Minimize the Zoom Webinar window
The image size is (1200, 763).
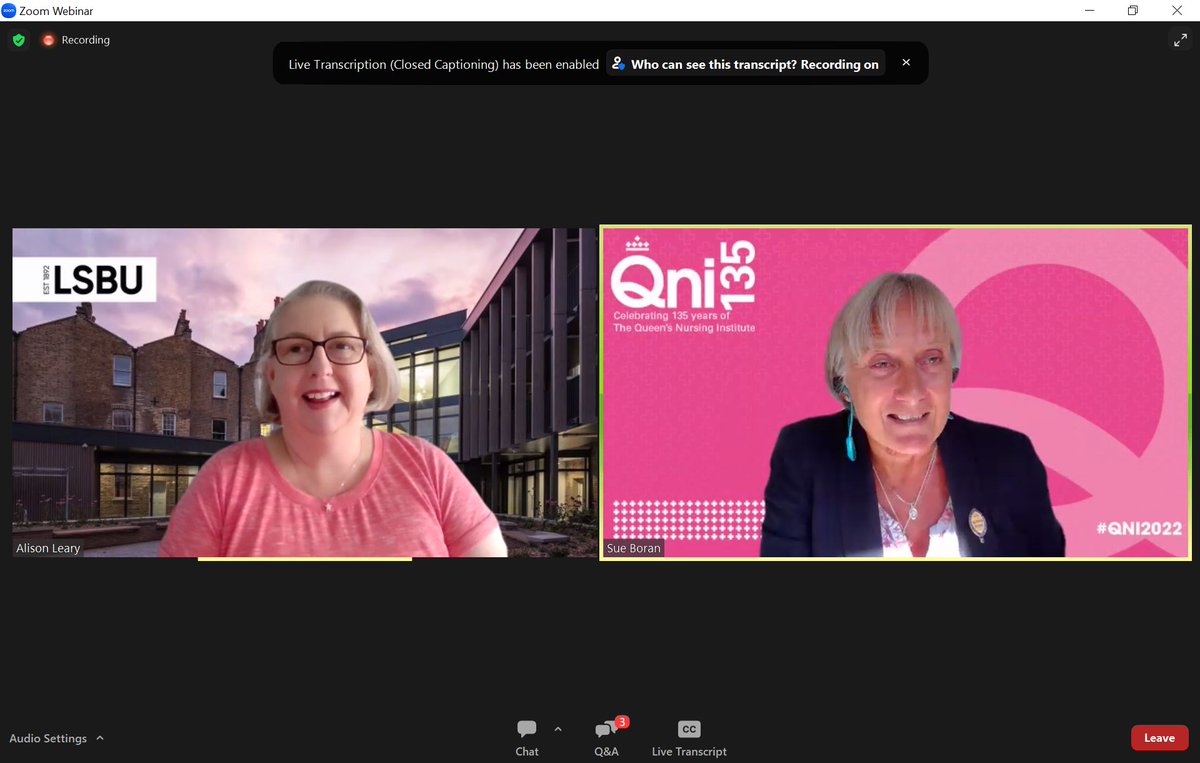tap(1089, 10)
